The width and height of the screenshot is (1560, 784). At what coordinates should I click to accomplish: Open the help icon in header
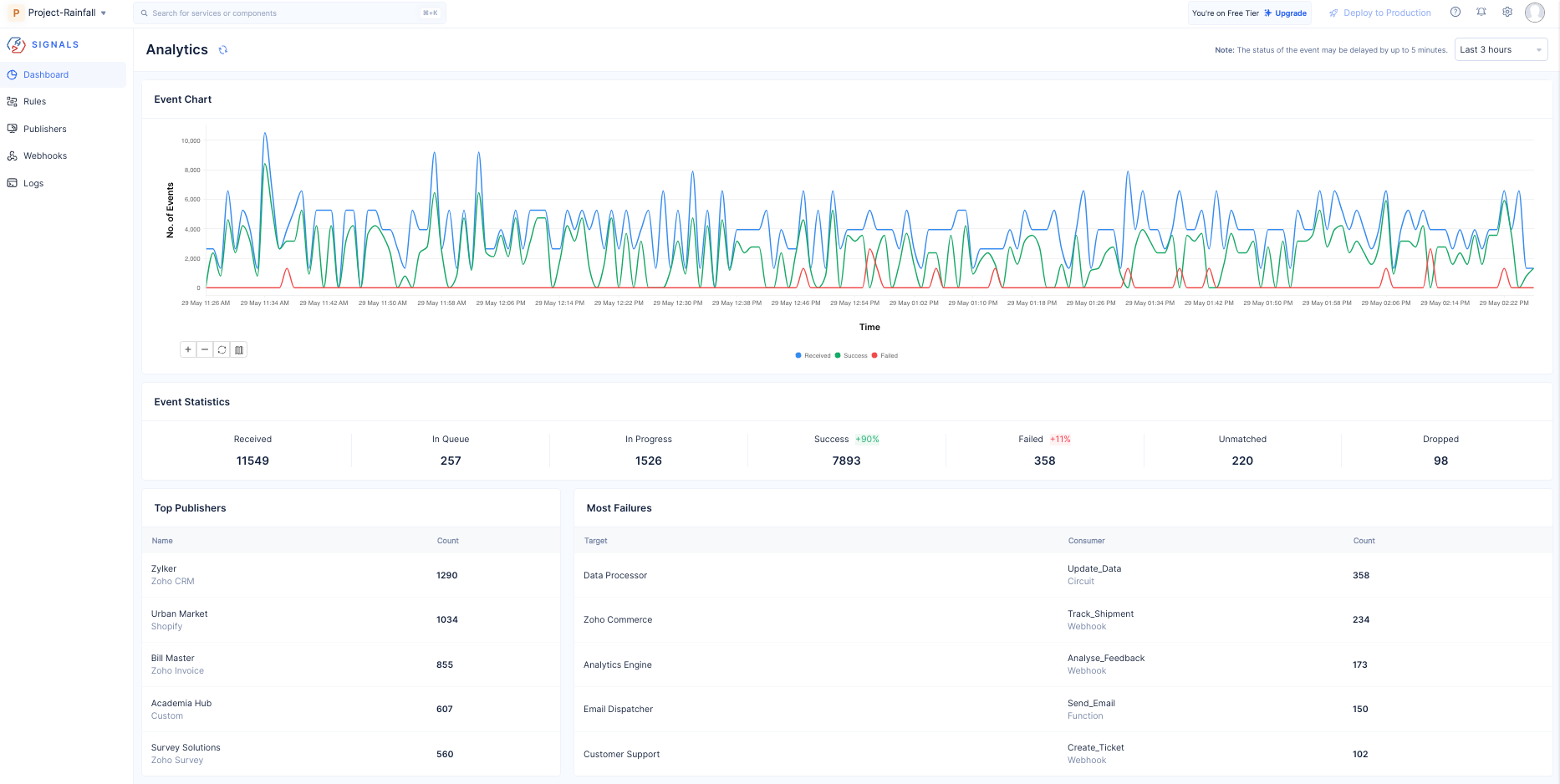pyautogui.click(x=1455, y=13)
